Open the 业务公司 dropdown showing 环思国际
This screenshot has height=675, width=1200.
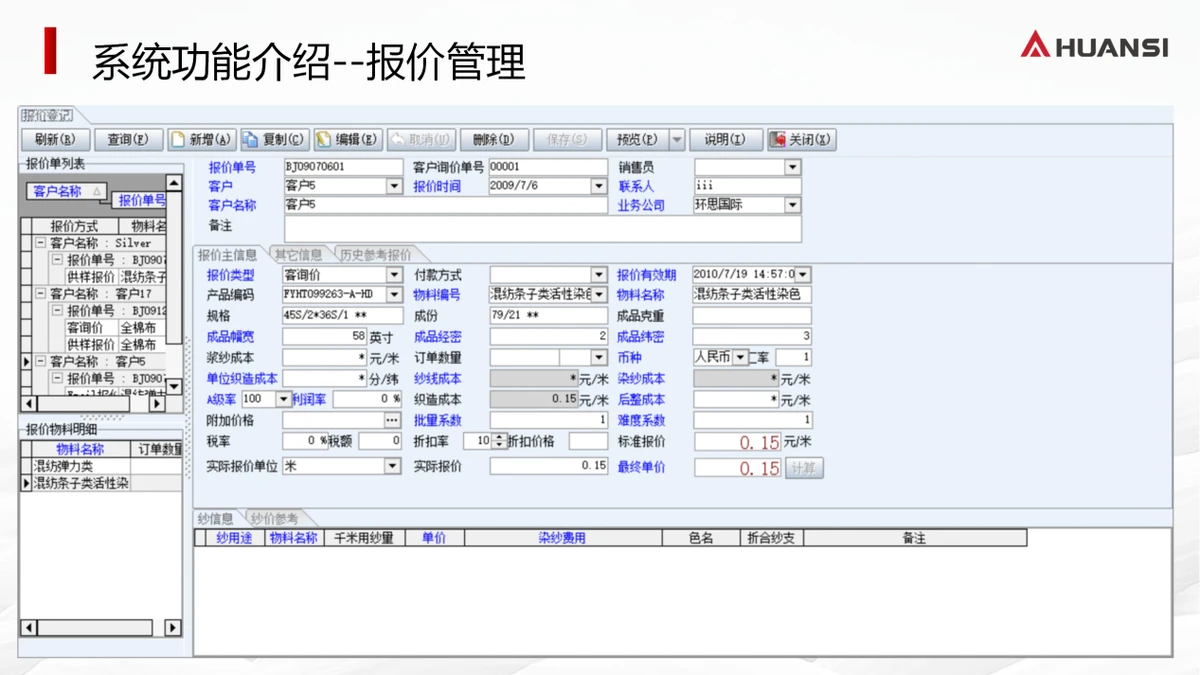tap(793, 205)
